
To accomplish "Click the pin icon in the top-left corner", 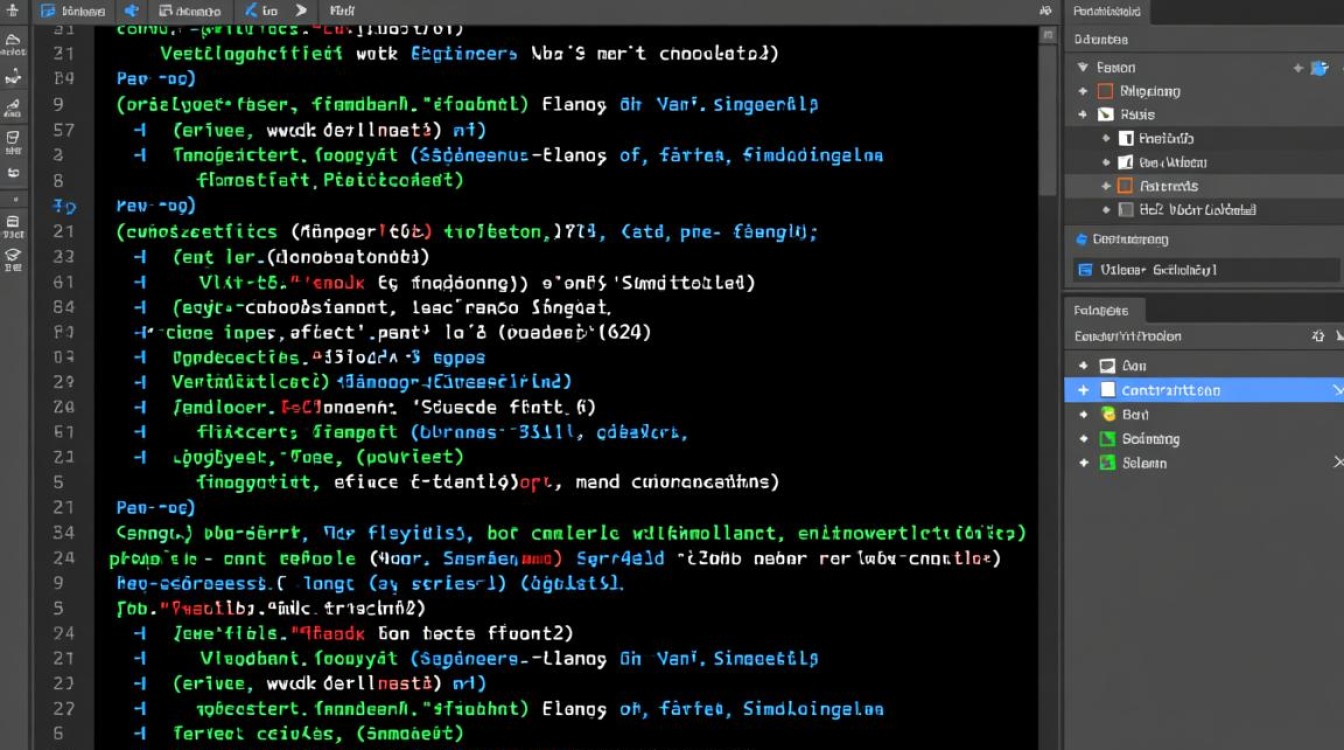I will (x=13, y=12).
